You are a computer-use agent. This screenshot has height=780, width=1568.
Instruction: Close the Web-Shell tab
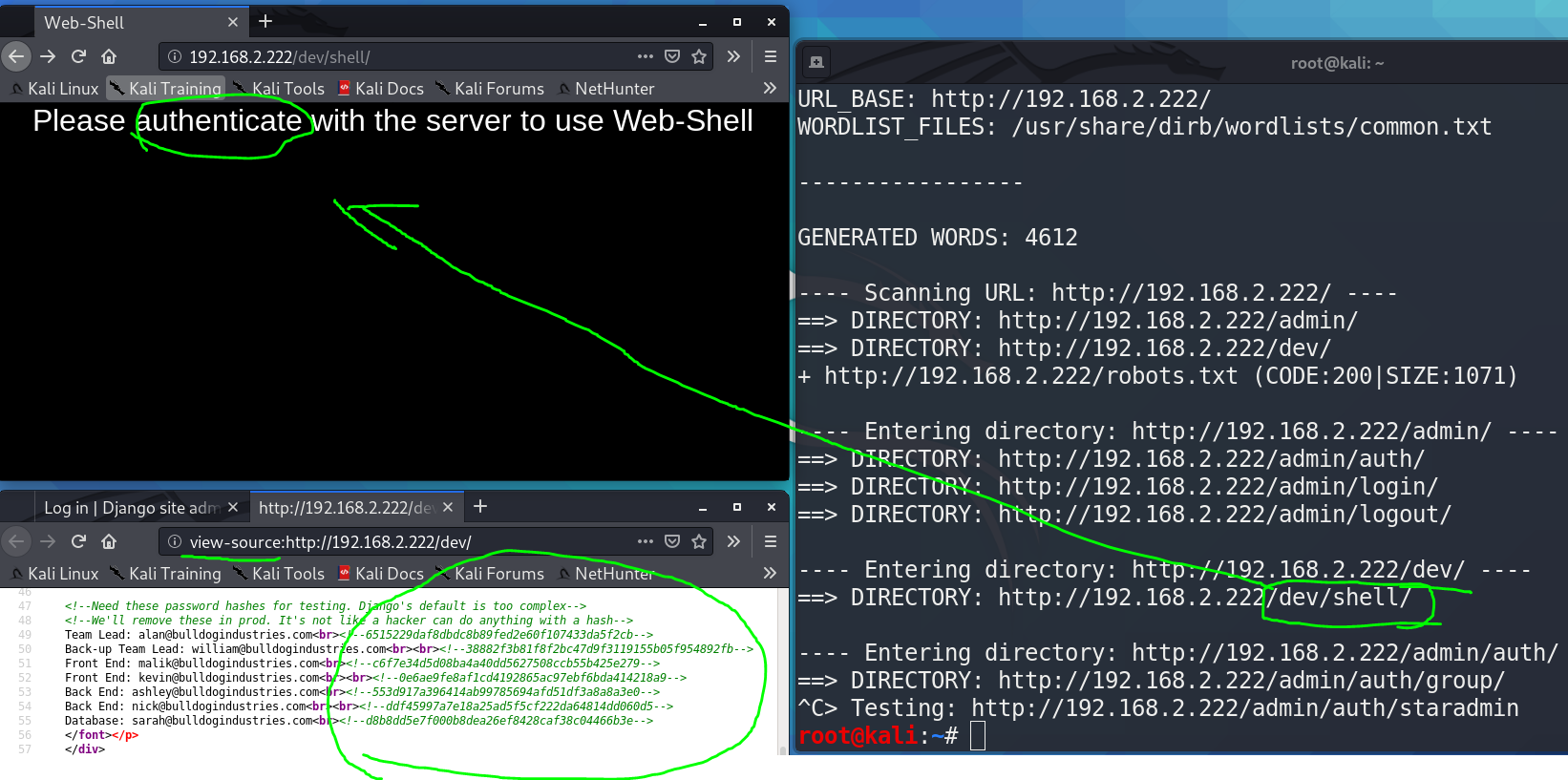(233, 22)
